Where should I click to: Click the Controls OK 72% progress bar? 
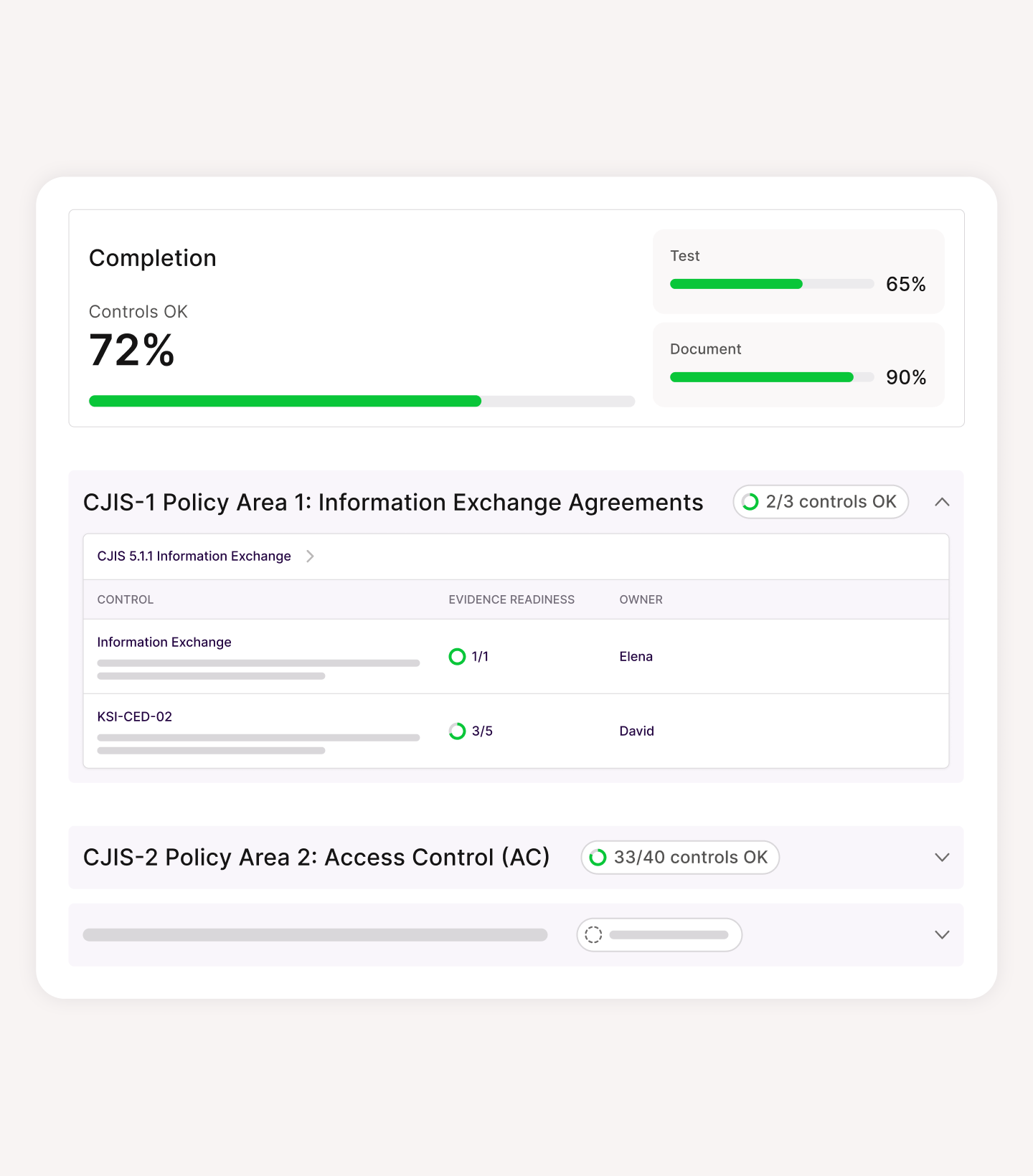coord(361,401)
